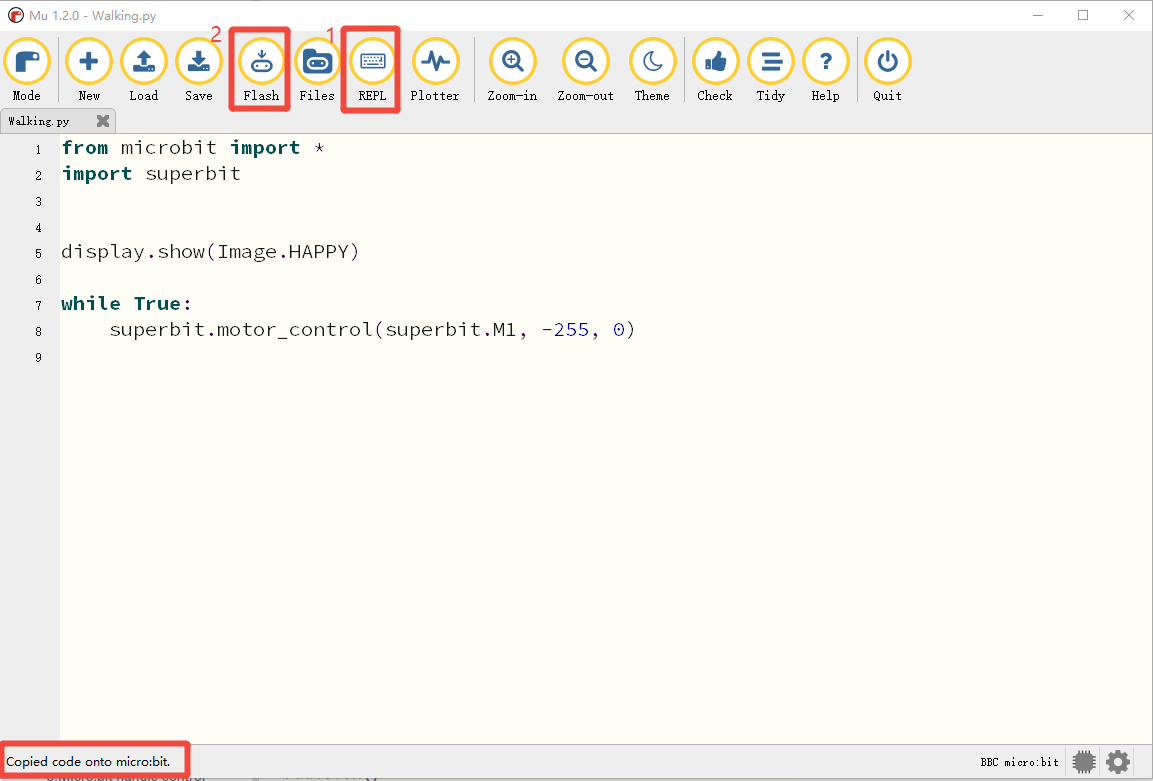Open the micro:bit Files panel

click(317, 71)
